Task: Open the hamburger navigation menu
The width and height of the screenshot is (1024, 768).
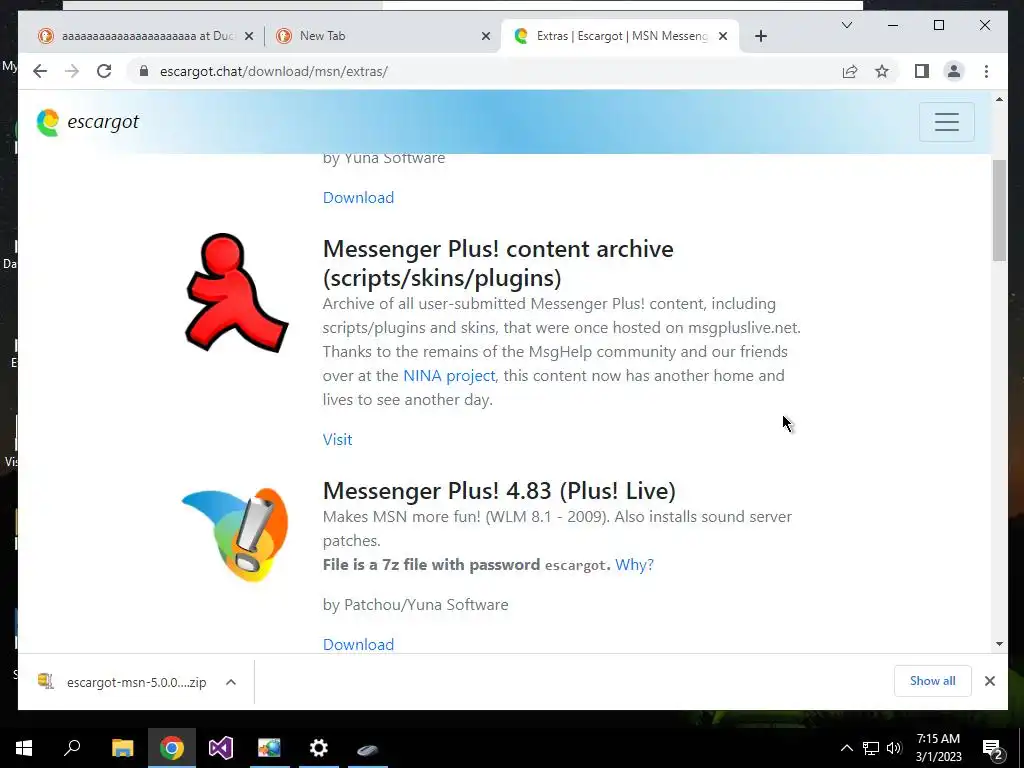Action: 946,122
